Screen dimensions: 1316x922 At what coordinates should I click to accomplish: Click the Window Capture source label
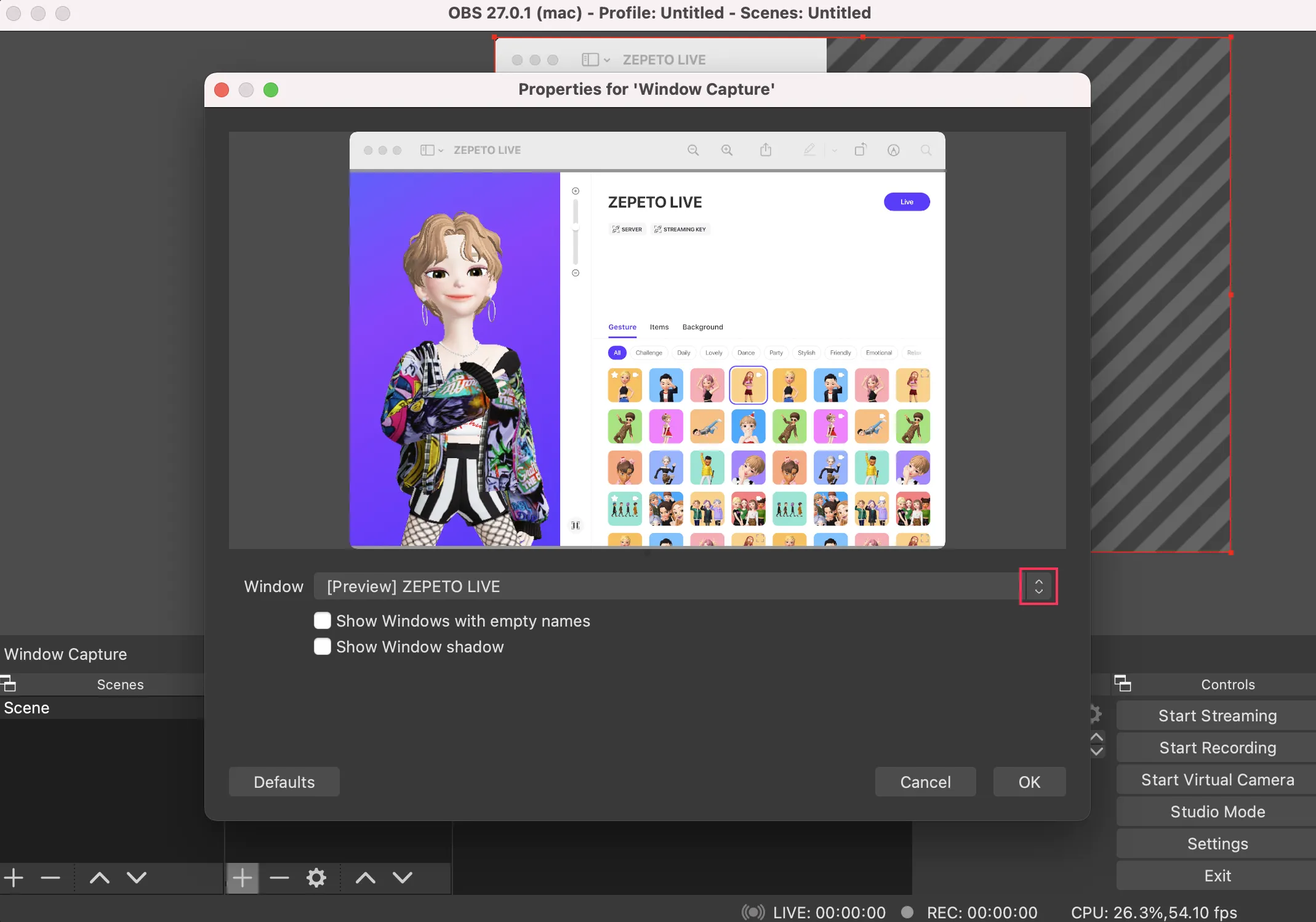[x=66, y=654]
